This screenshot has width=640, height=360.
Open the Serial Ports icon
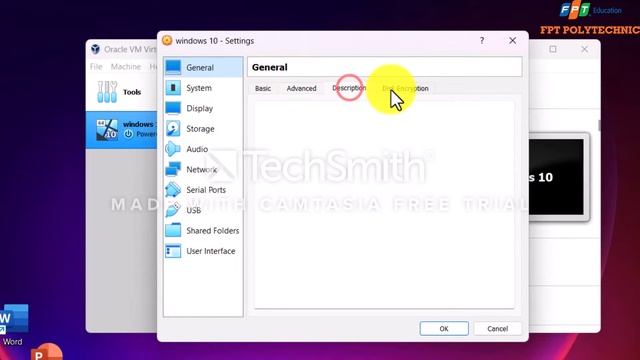[x=173, y=190]
